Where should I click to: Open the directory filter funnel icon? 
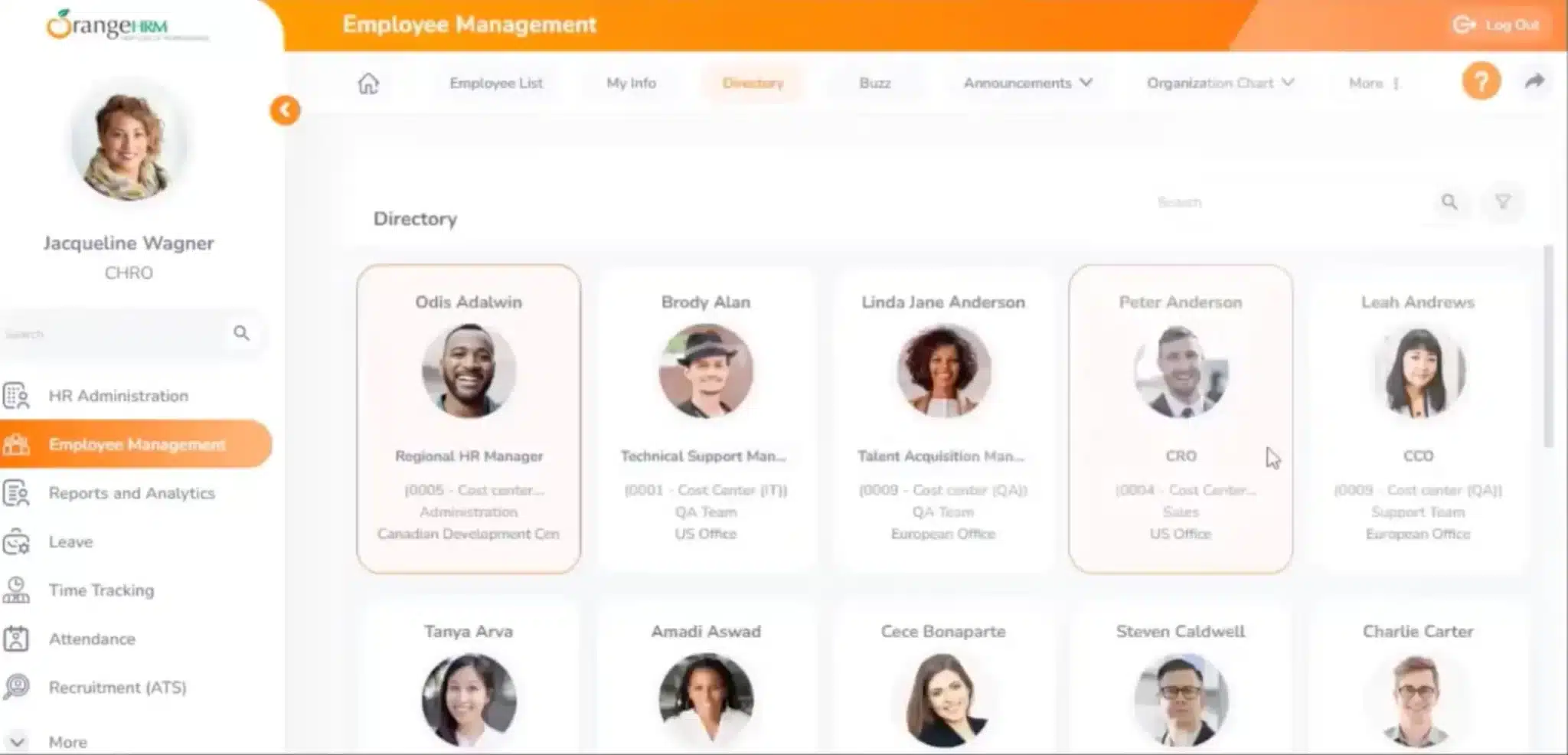click(1502, 202)
